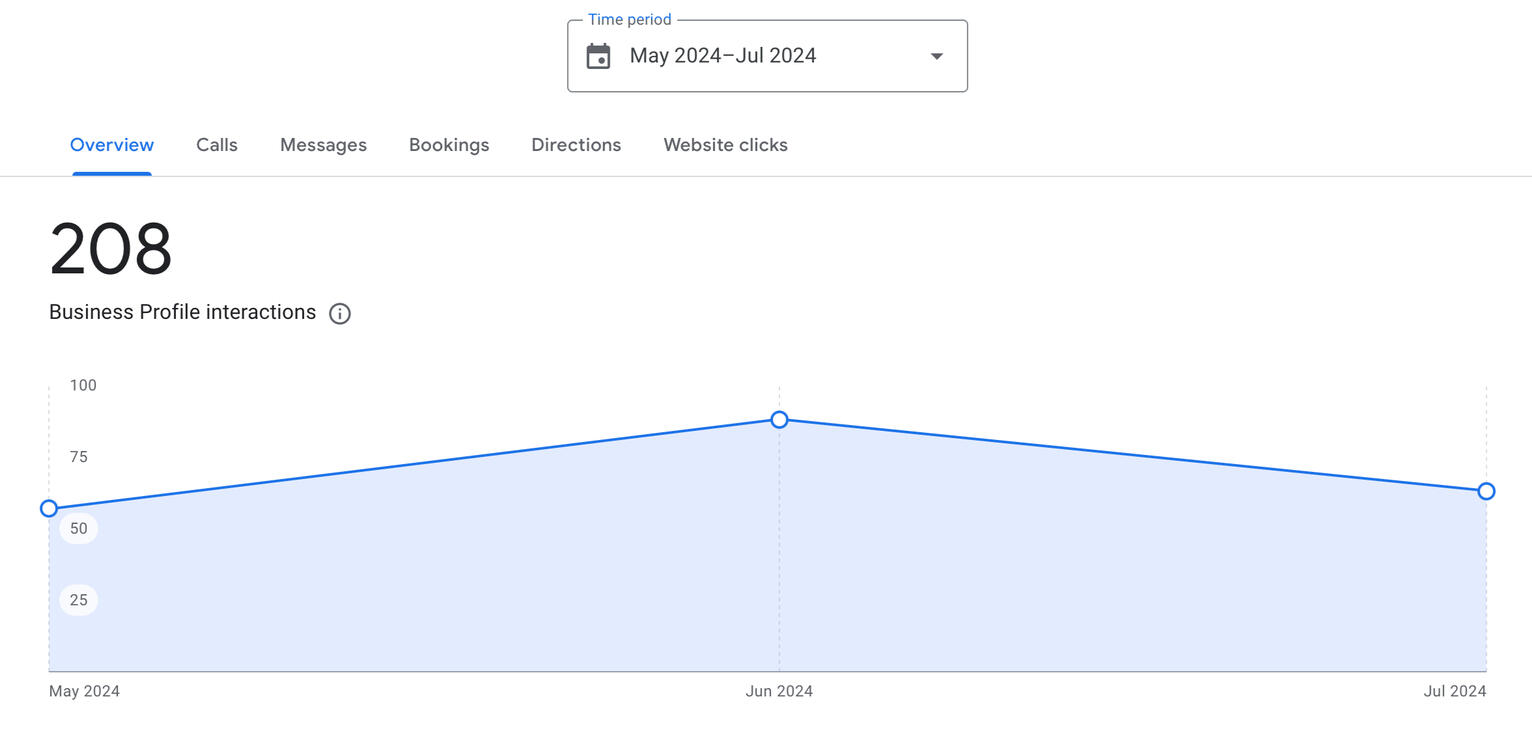
Task: Select the June 2024 data point on chart
Action: pyautogui.click(x=779, y=420)
